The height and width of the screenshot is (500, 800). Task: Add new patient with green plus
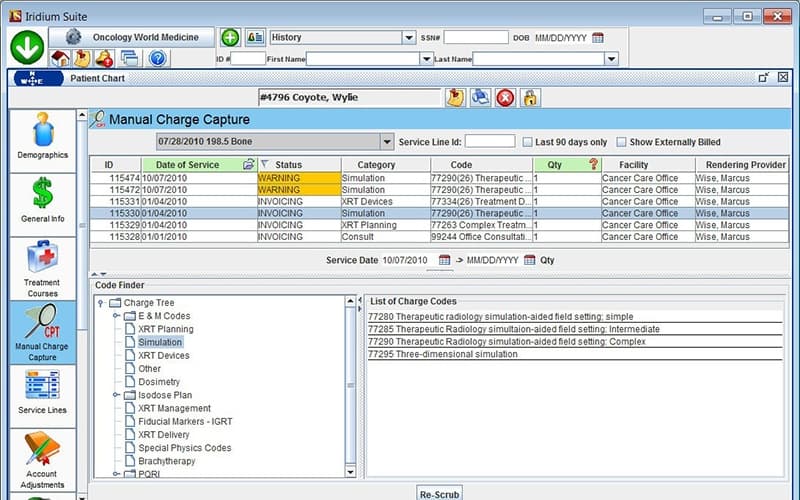(230, 37)
